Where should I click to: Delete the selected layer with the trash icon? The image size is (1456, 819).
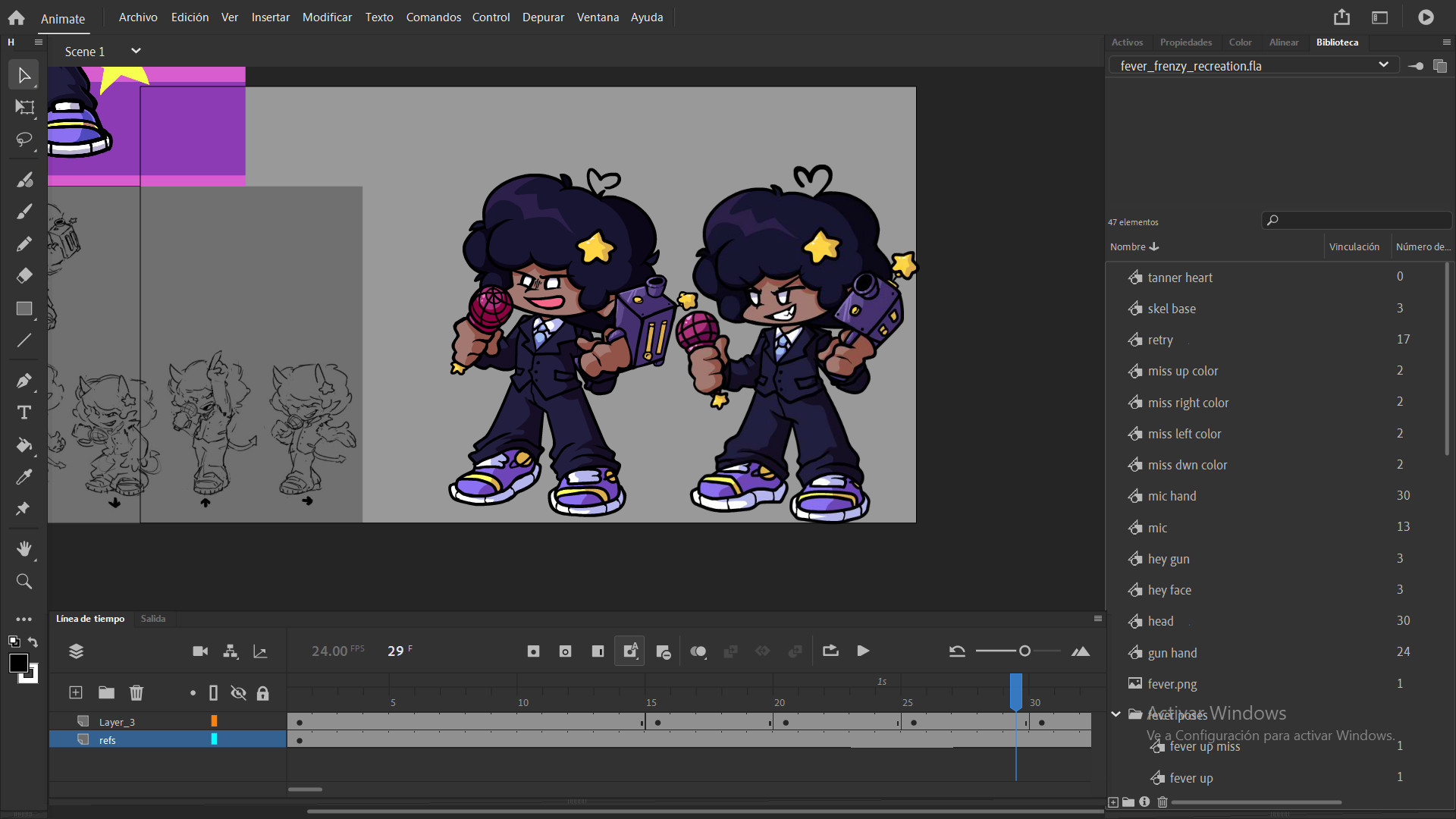click(x=136, y=692)
